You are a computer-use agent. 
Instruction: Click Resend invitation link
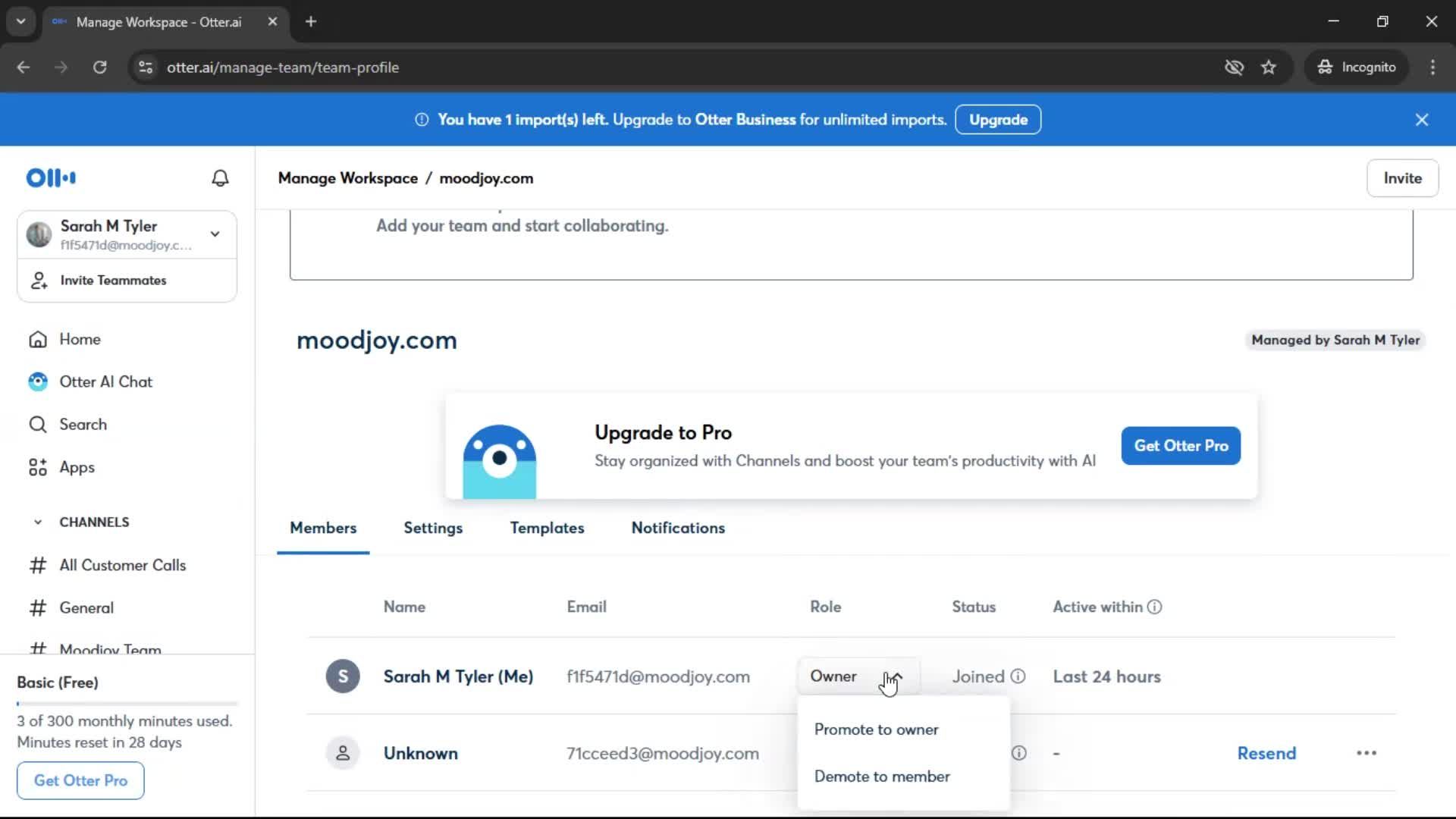1266,753
